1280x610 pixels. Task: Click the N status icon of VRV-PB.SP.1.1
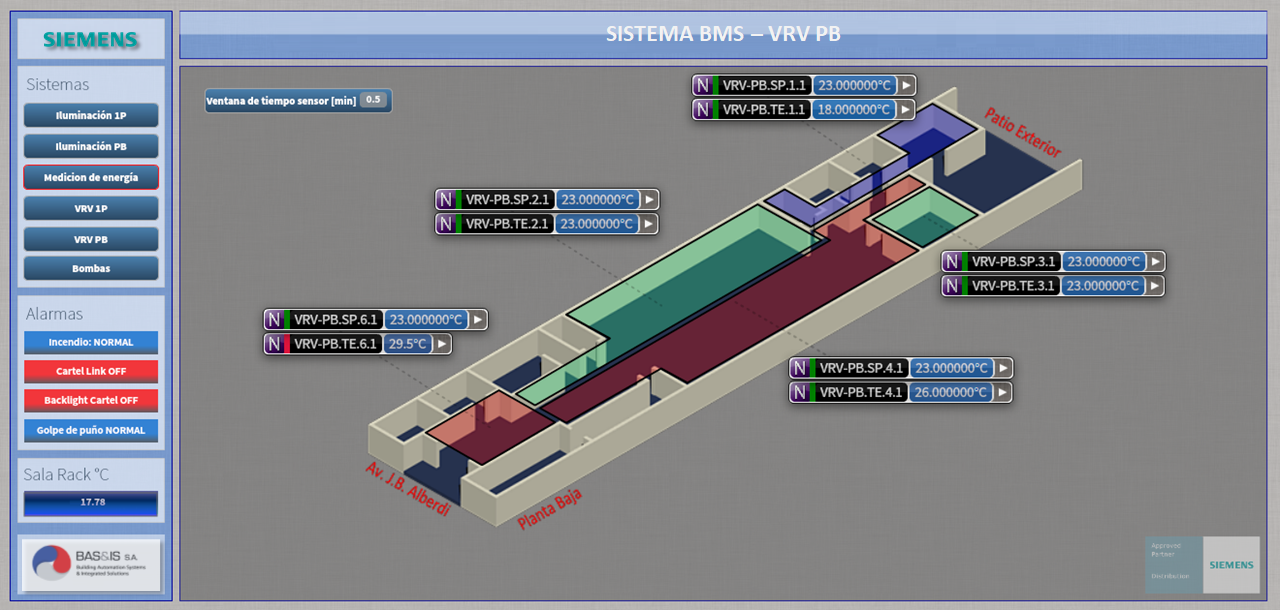702,85
